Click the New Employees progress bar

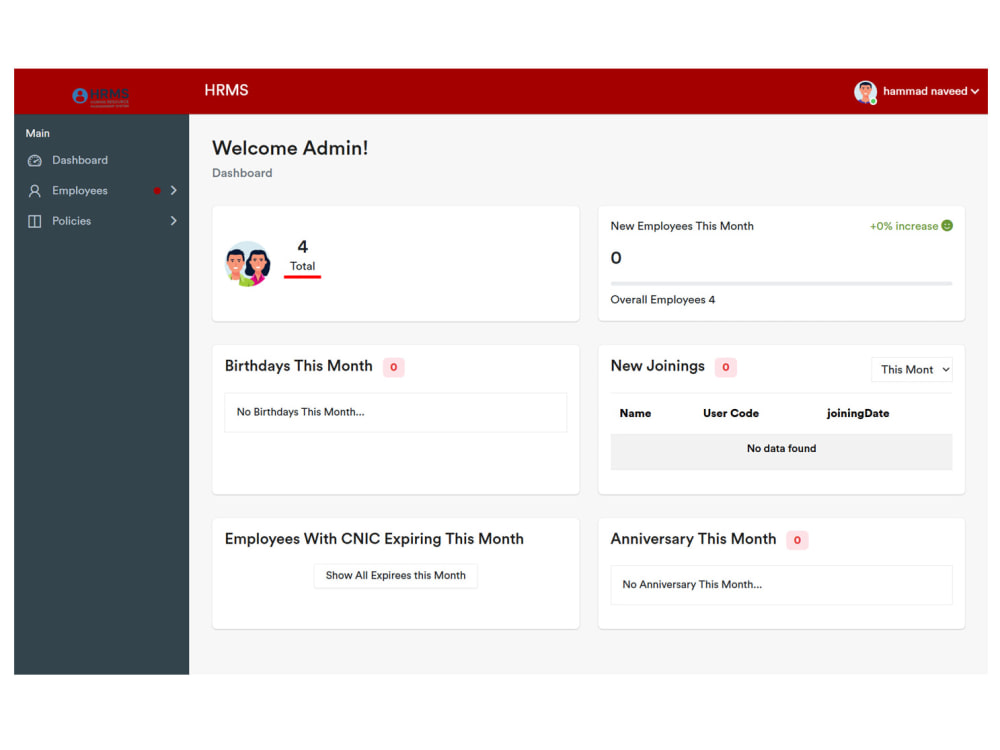[781, 283]
